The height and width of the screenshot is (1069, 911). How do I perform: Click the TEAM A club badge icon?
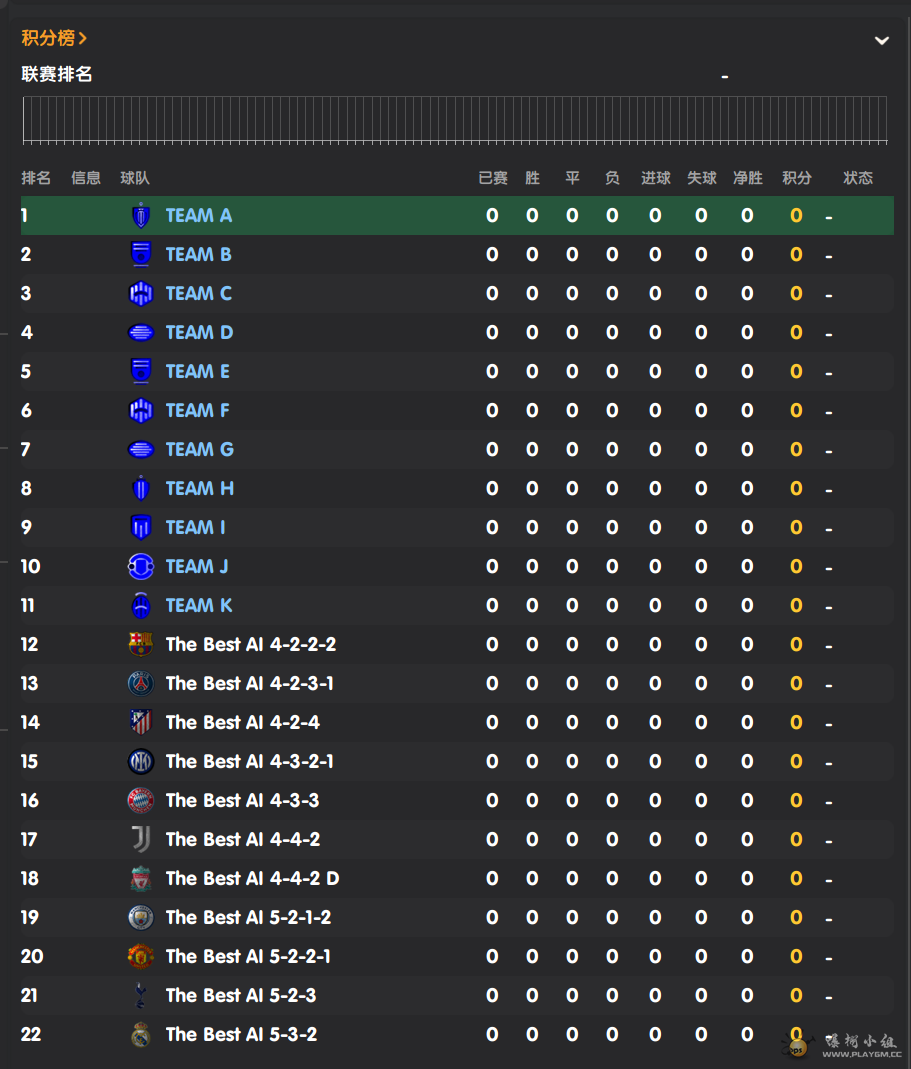tap(141, 215)
